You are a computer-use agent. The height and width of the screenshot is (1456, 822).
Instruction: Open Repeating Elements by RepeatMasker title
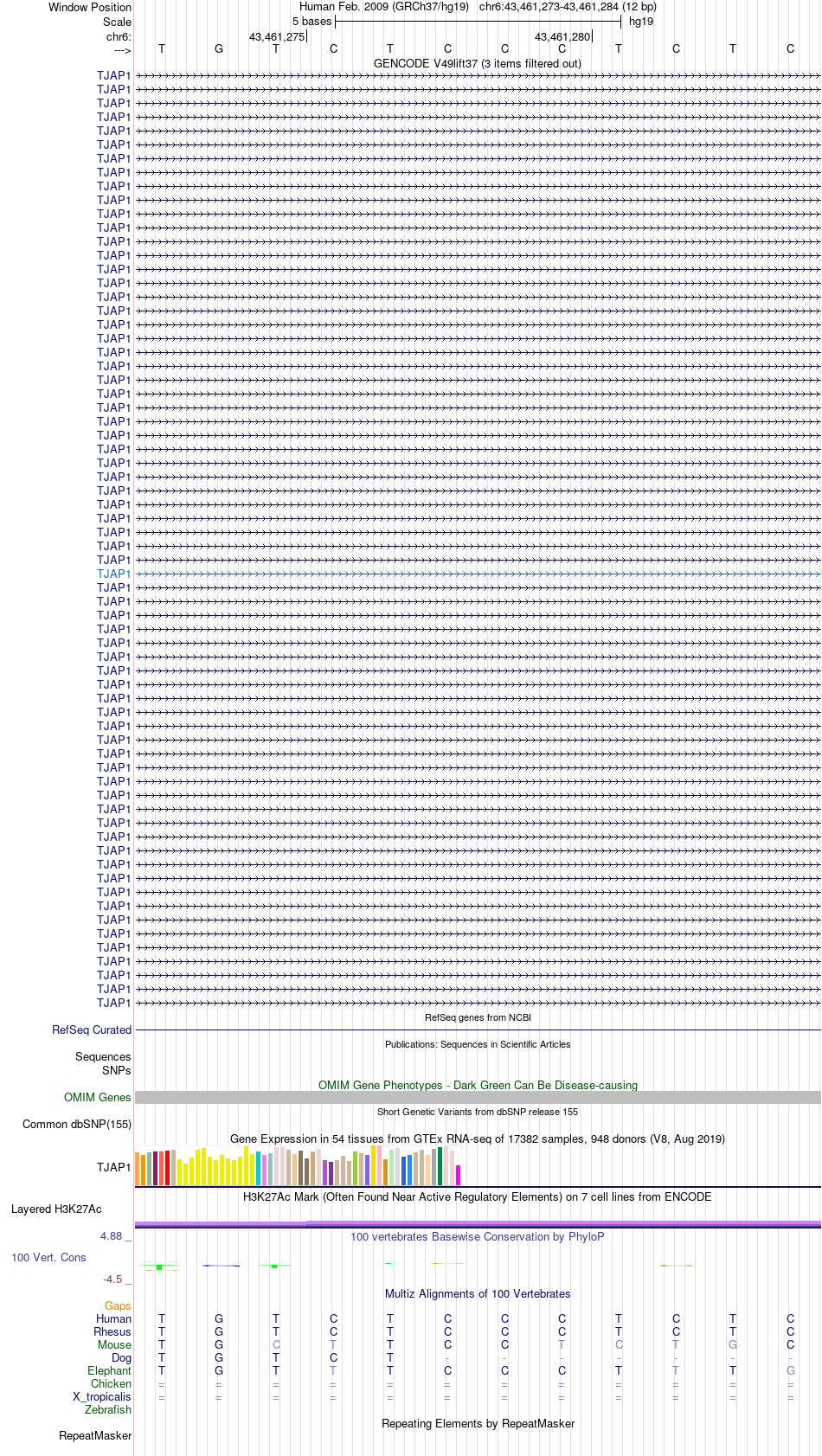(x=478, y=1423)
